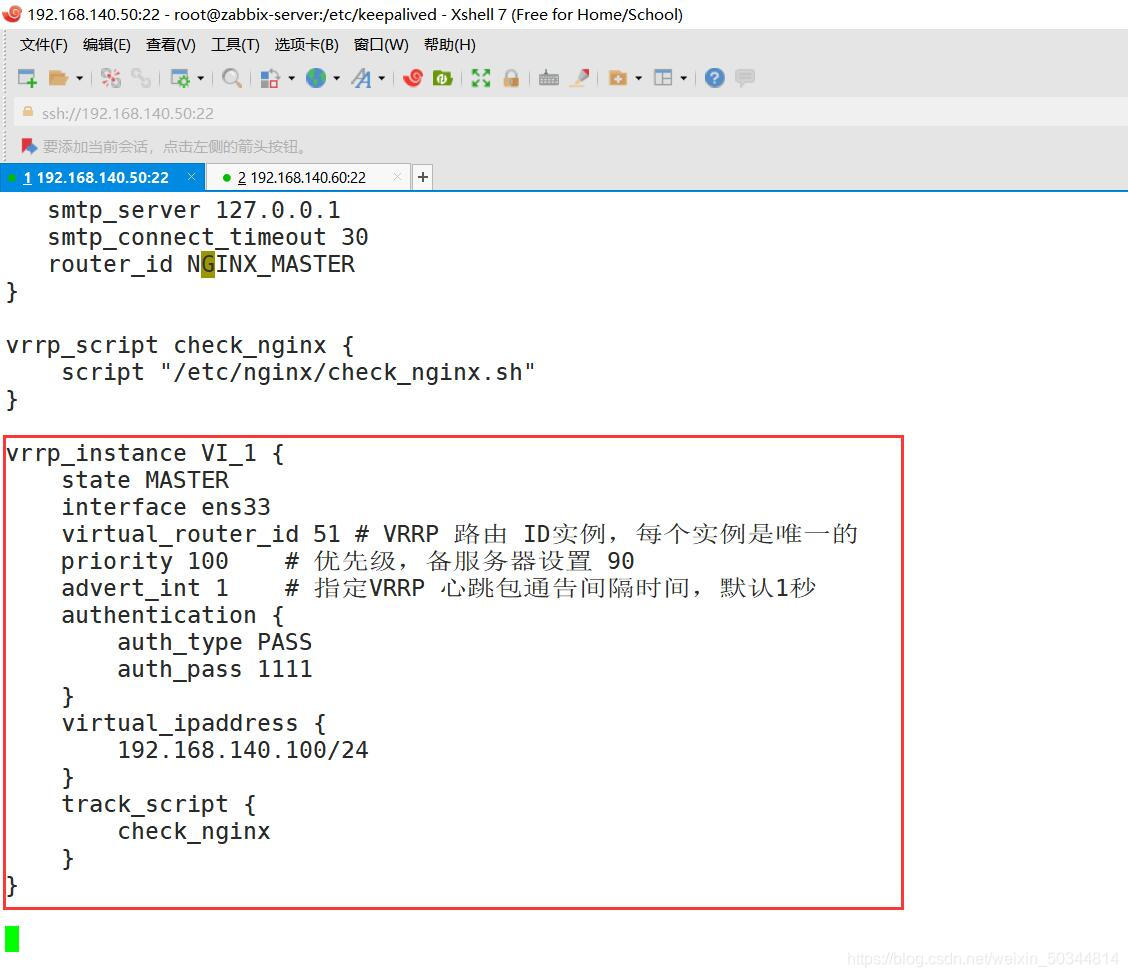The width and height of the screenshot is (1128, 977).
Task: Click the Reconnect link icon
Action: [x=140, y=78]
